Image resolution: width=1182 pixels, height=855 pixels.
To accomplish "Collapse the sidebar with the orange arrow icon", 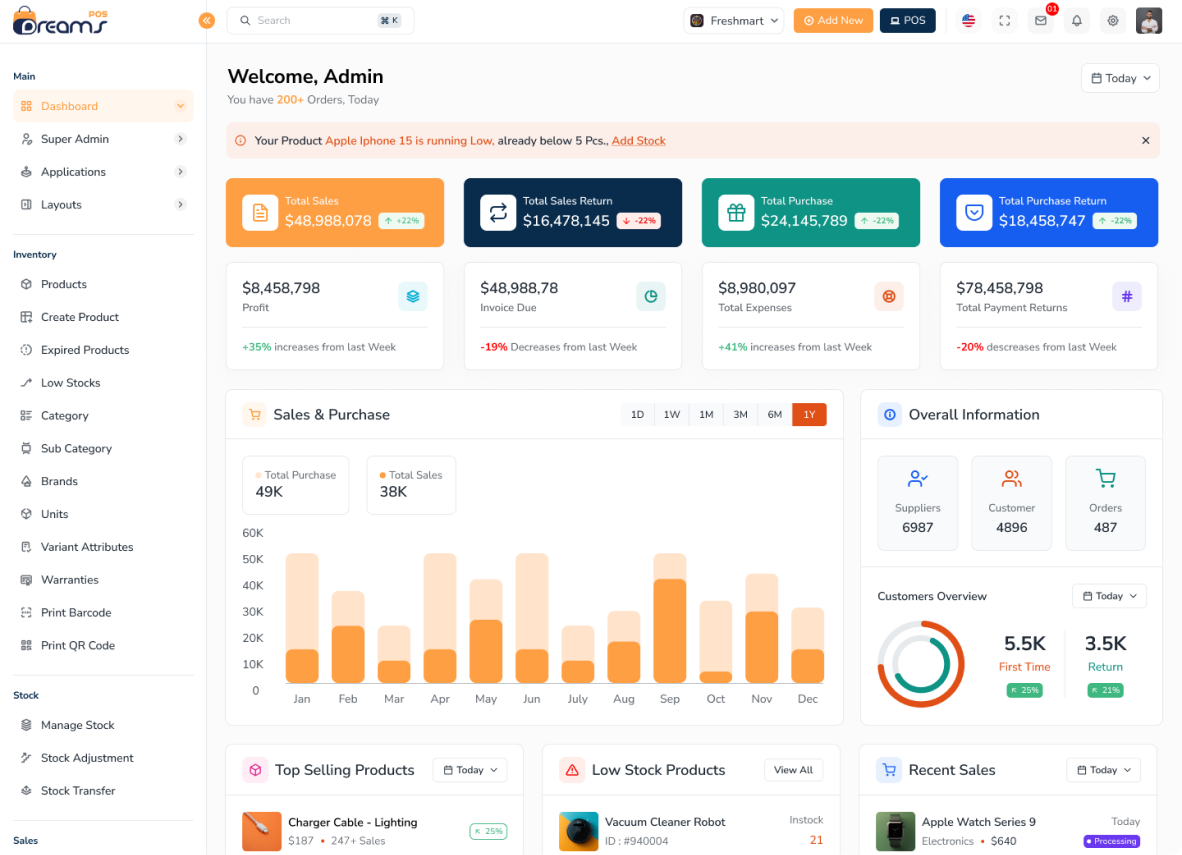I will 207,20.
